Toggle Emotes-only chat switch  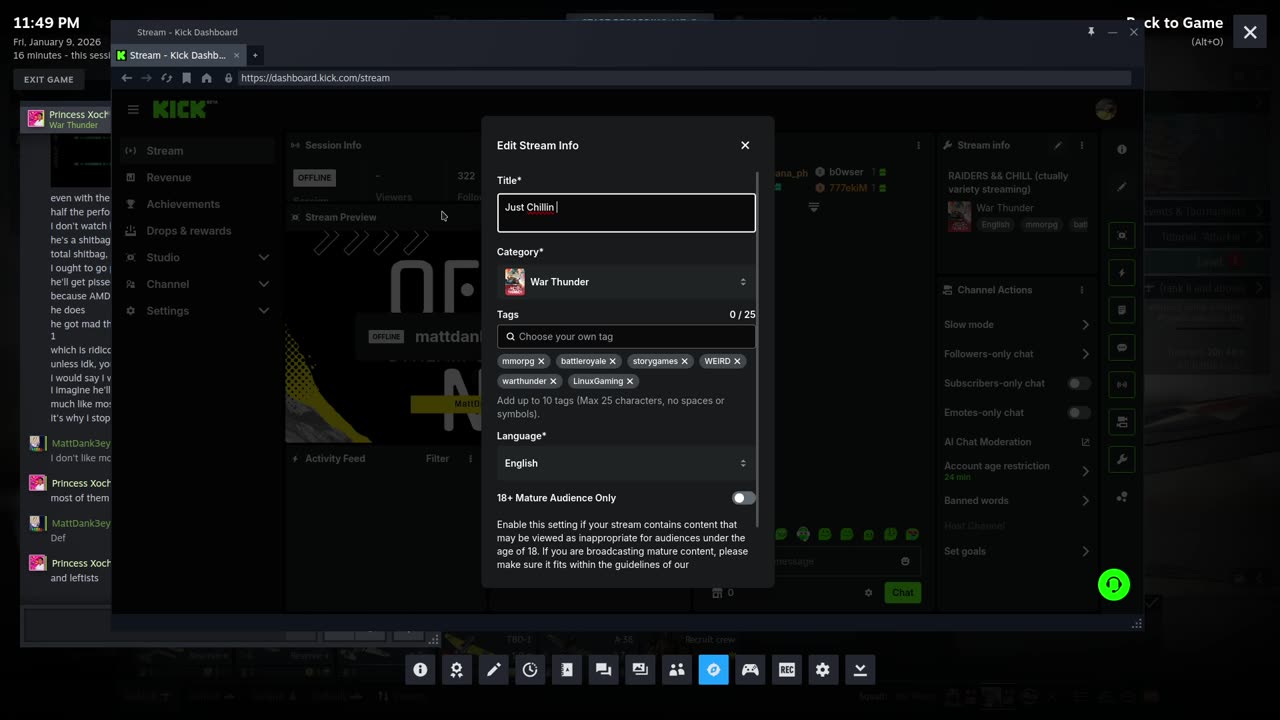[x=1079, y=412]
